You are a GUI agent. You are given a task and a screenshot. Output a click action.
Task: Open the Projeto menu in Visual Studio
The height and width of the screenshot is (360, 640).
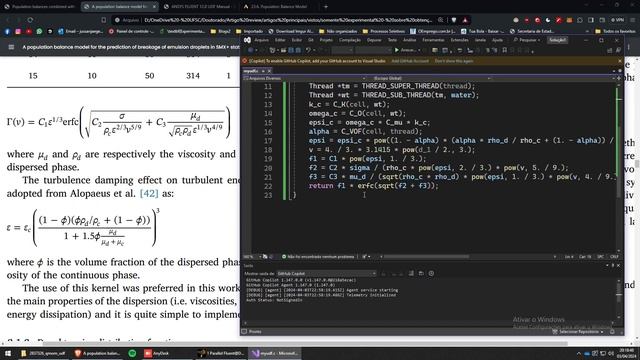pyautogui.click(x=326, y=40)
